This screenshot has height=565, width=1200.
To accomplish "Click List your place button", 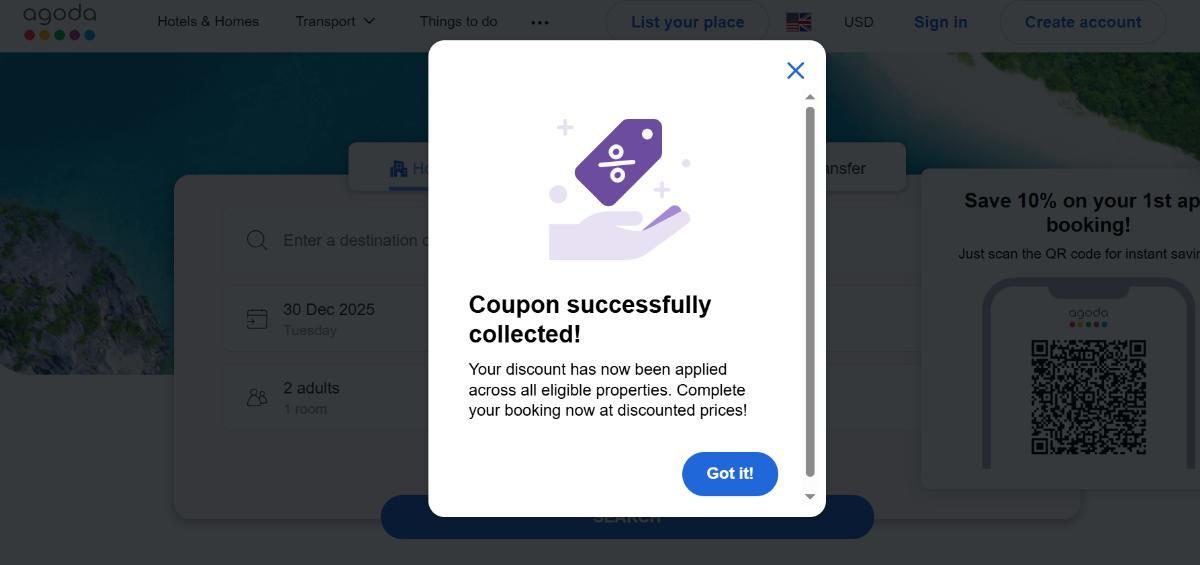I will 687,22.
